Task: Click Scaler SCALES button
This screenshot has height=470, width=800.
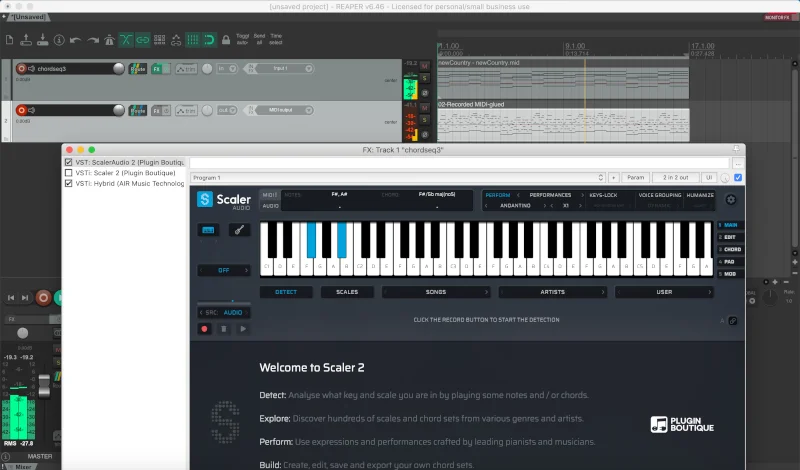Action: (347, 292)
